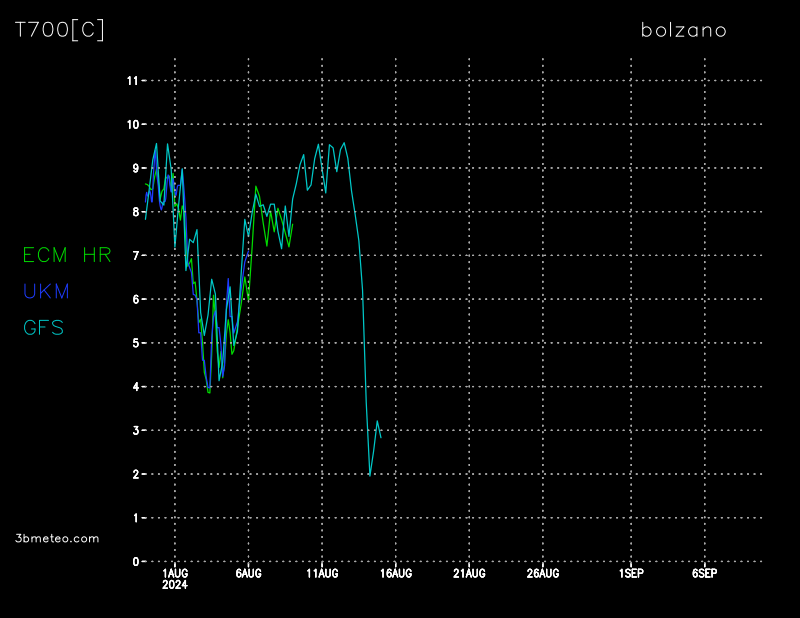
Task: Select the UKM legend entry
Action: coord(46,291)
